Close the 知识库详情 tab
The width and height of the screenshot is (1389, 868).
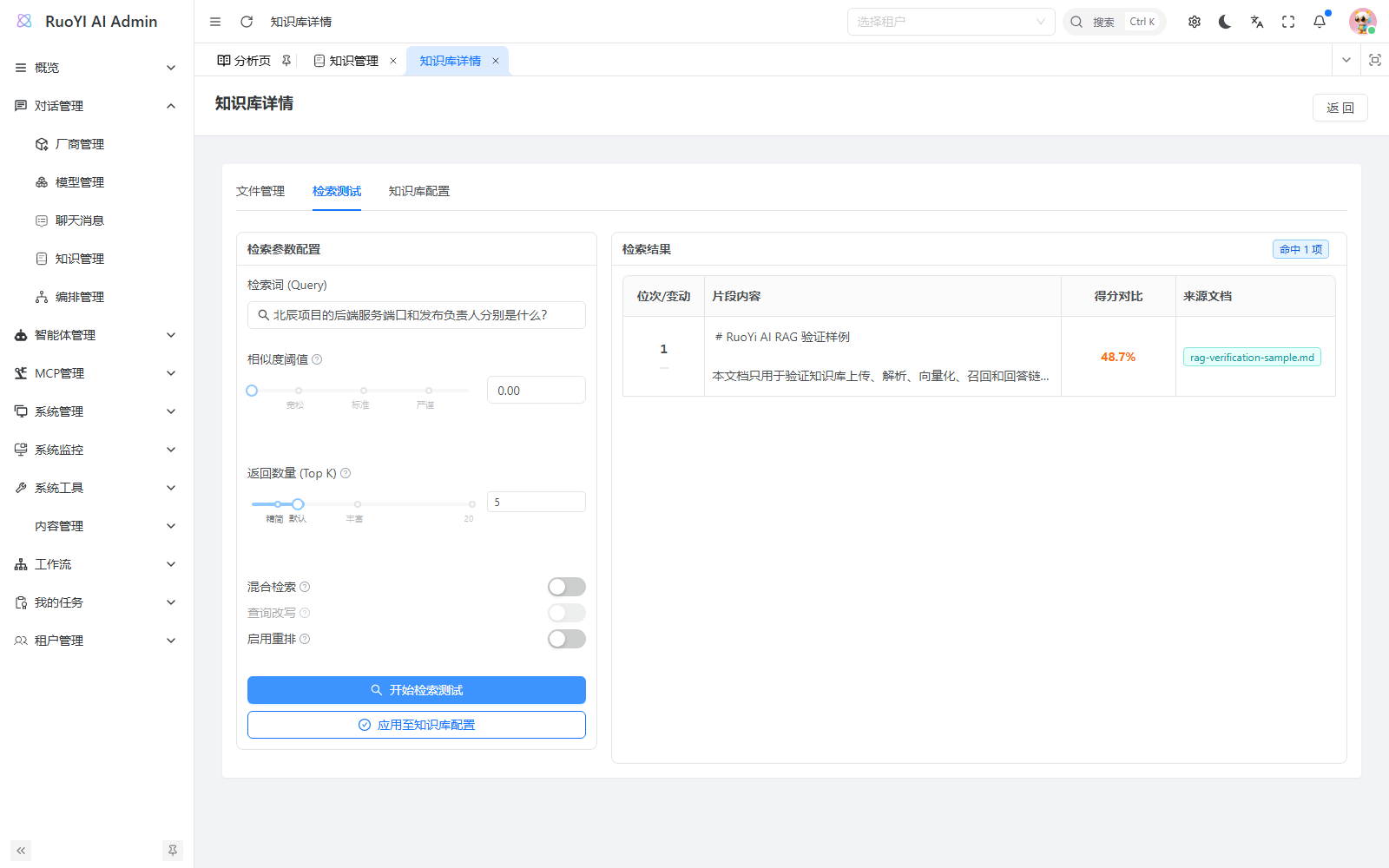coord(496,61)
